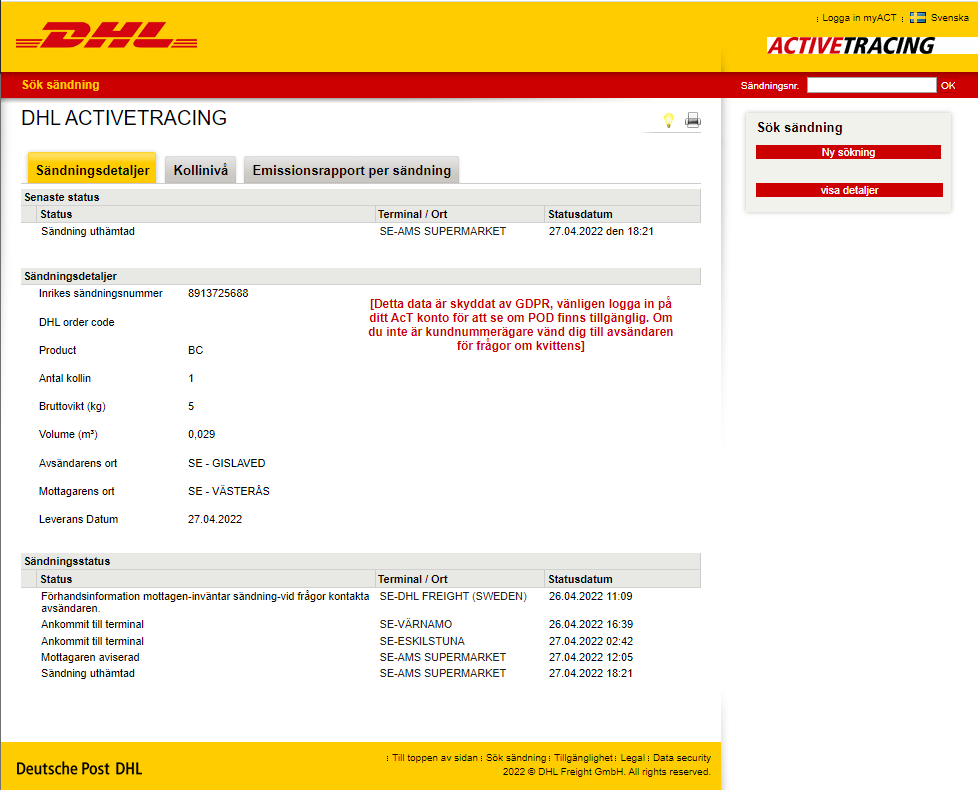Click the Deutsche Post DHL footer logo

[x=79, y=768]
